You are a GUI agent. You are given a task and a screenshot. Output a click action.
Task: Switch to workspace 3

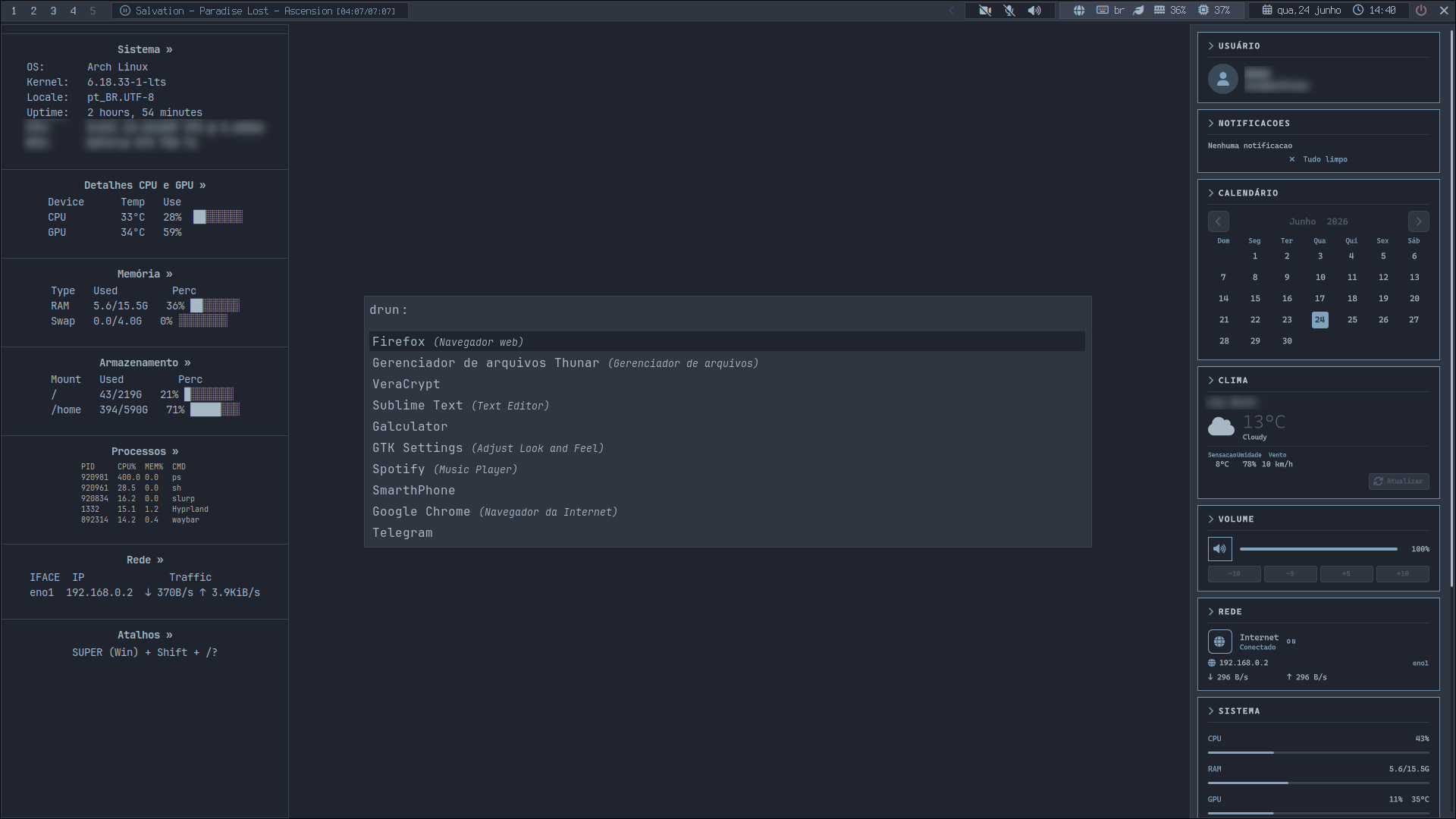(53, 11)
